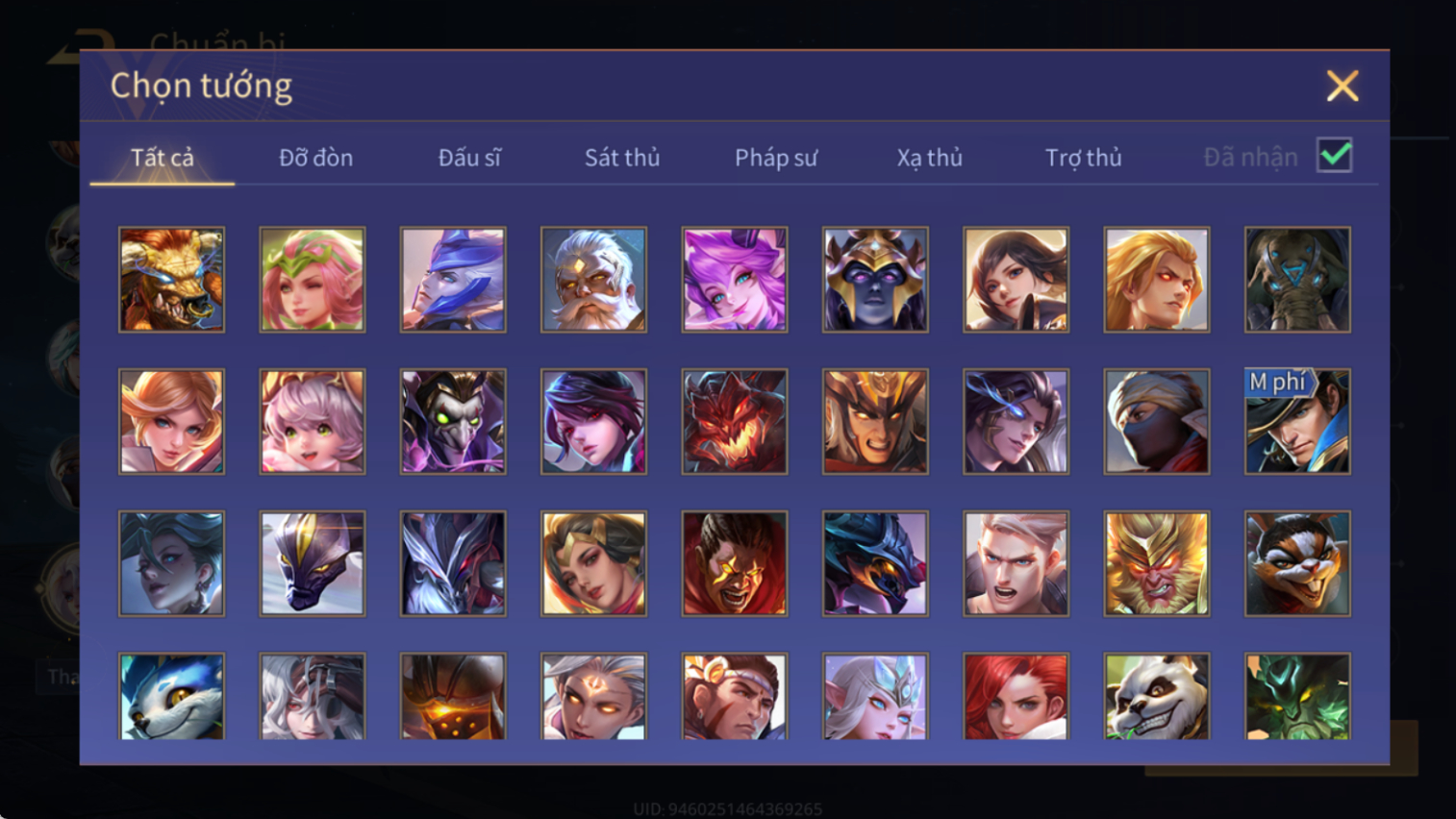Select the masked ninja hero with headwrap
1456x819 pixels.
[1157, 421]
